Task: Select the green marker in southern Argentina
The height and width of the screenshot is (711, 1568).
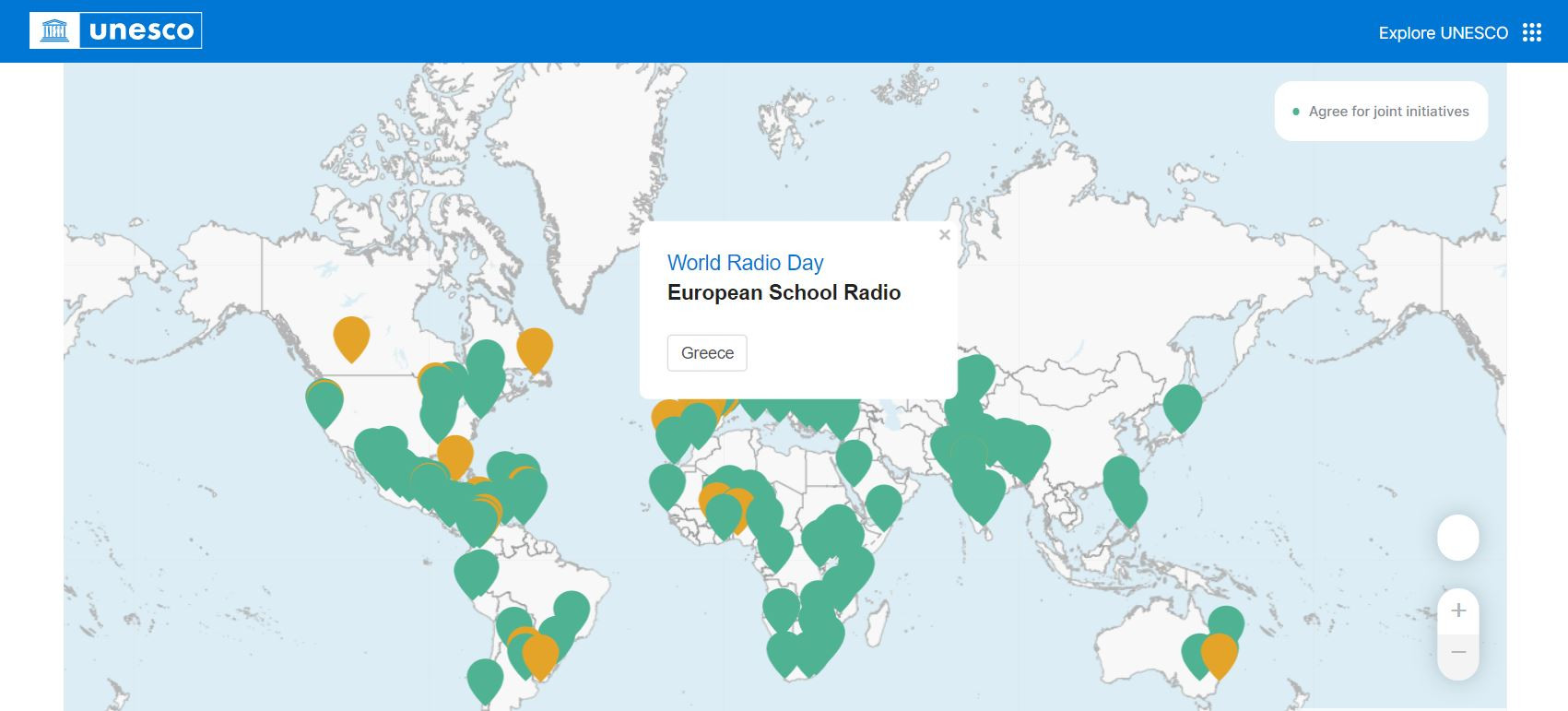Action: 485,677
